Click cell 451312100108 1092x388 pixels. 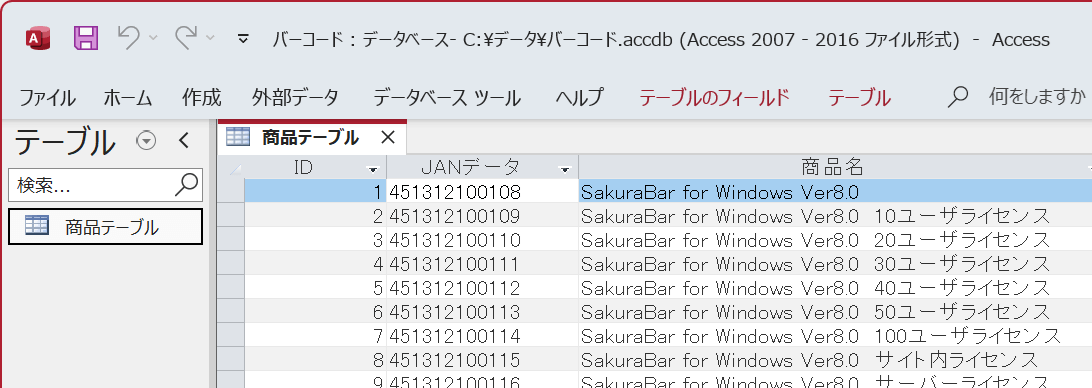[482, 191]
